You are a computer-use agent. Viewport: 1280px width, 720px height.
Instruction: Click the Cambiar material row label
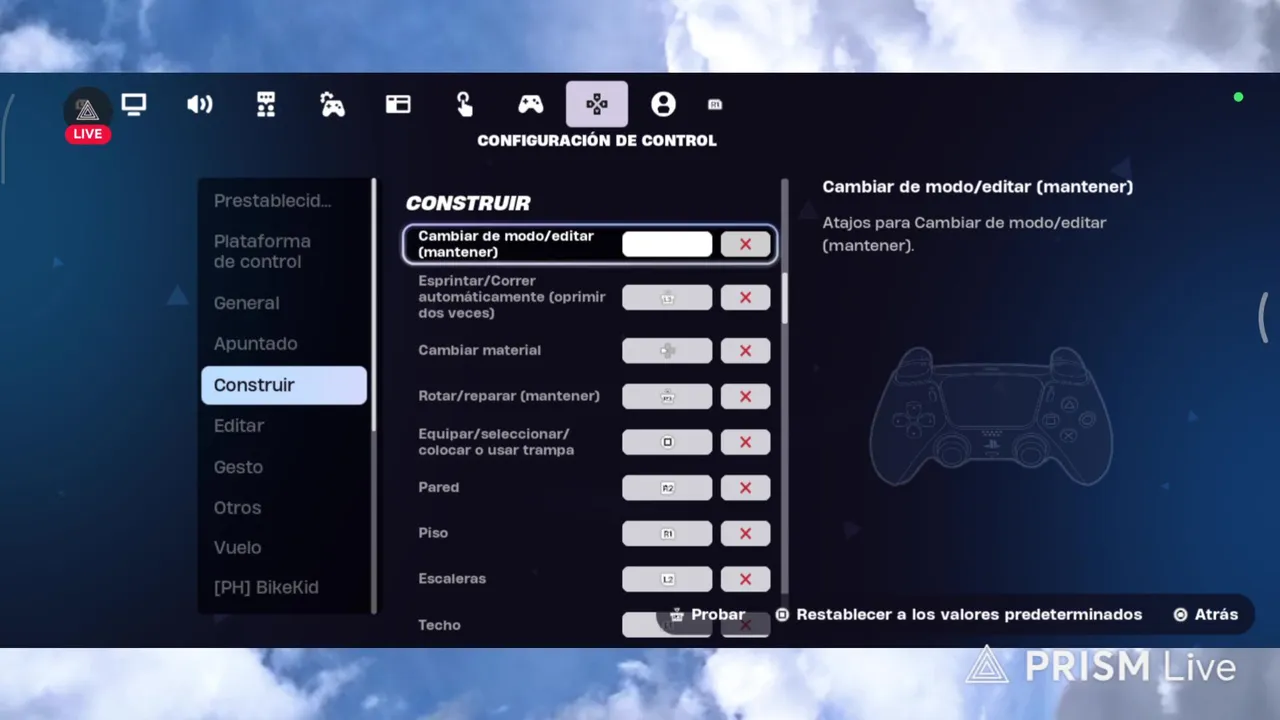click(x=480, y=351)
